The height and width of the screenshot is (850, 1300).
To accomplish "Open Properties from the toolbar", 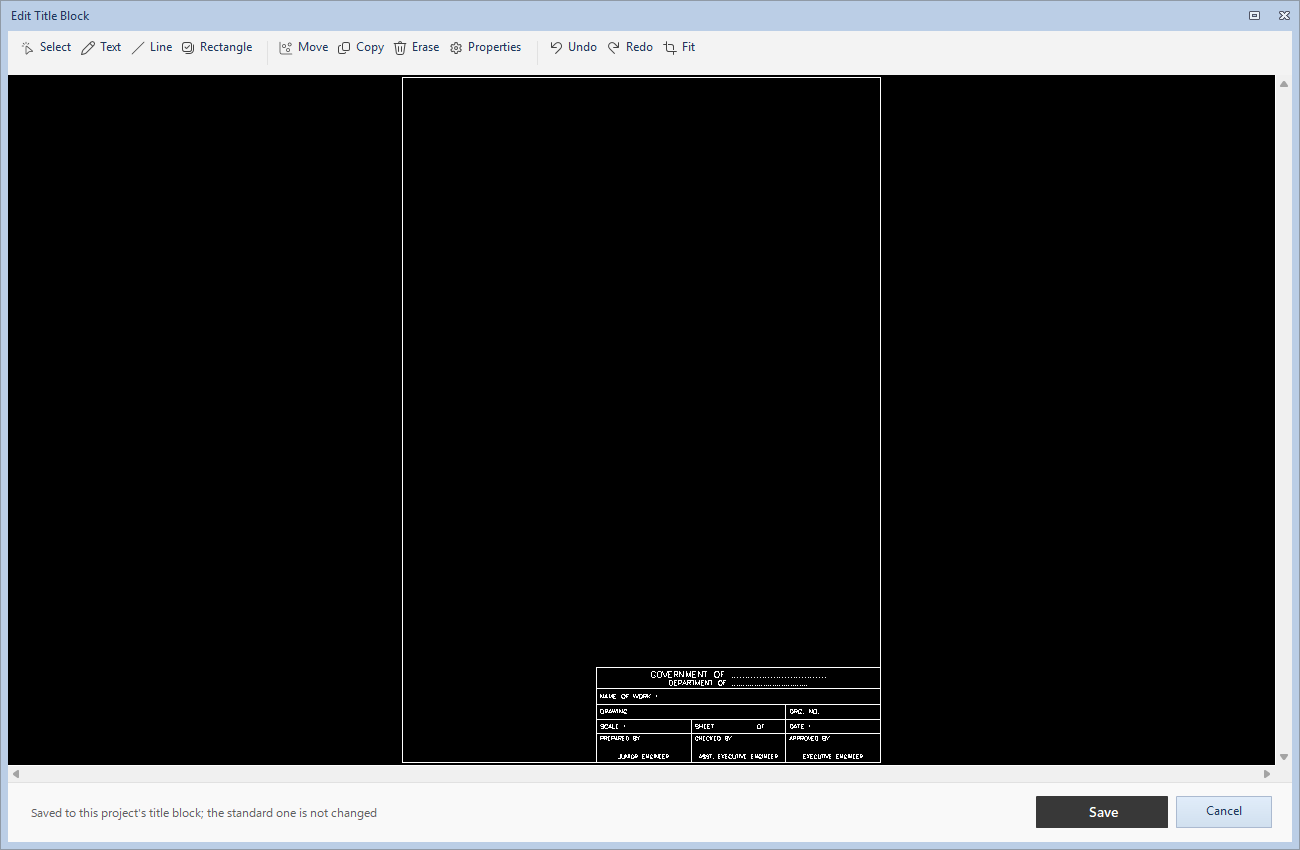I will pyautogui.click(x=485, y=47).
